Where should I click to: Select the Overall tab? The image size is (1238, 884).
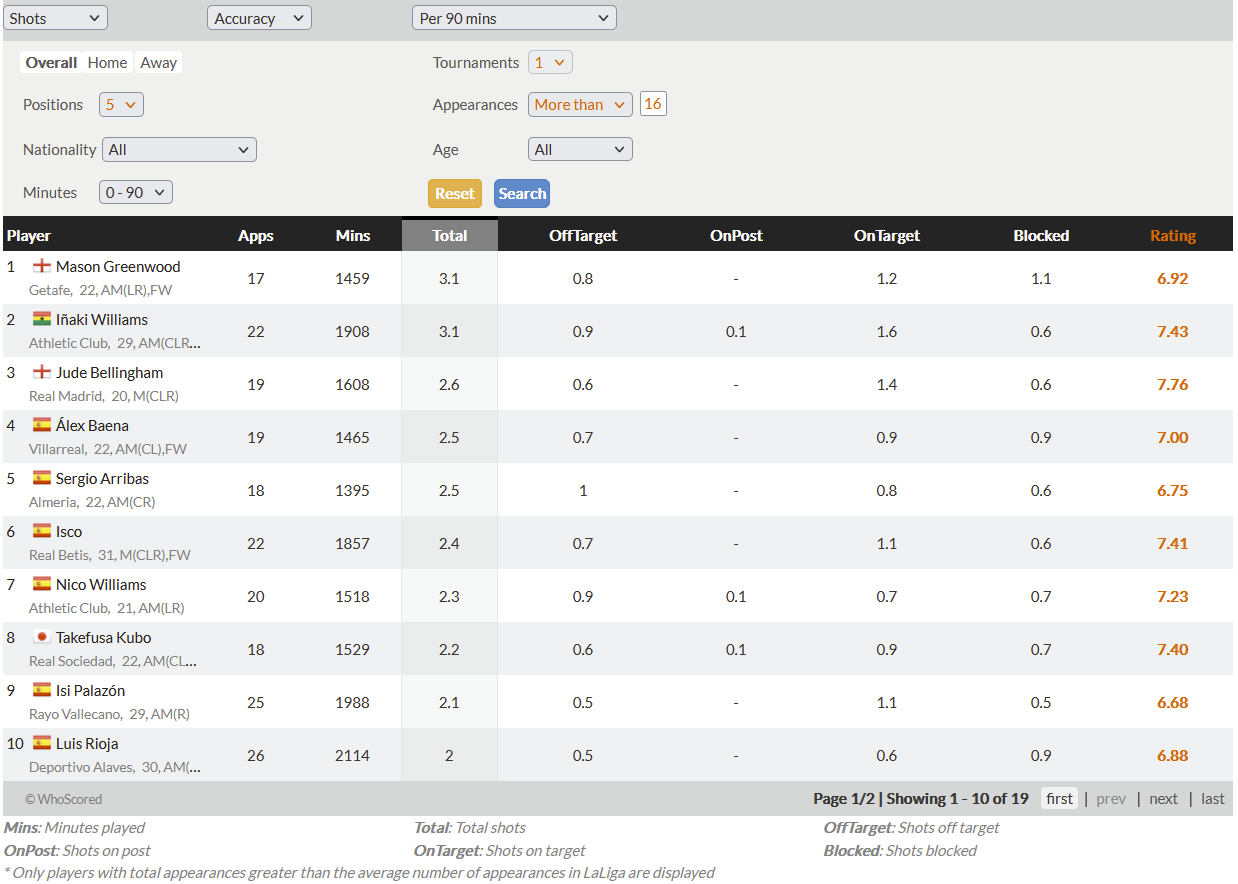tap(51, 62)
